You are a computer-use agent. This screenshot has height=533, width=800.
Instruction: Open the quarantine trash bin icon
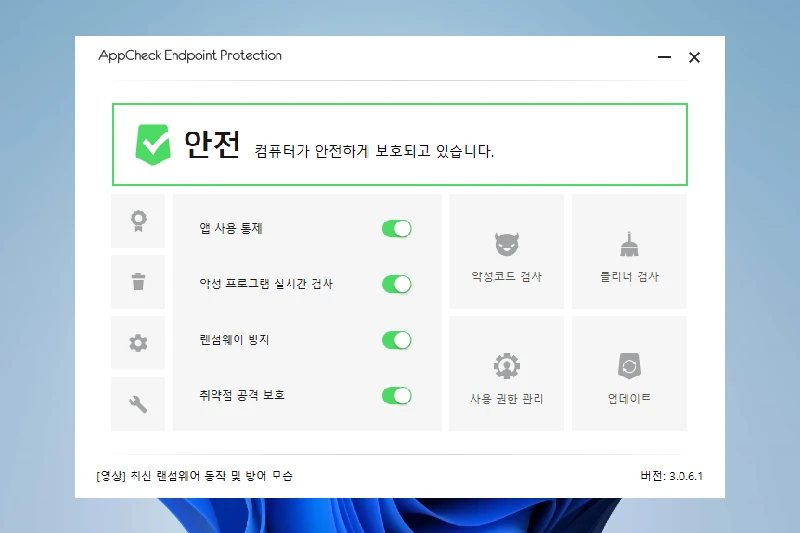point(138,282)
